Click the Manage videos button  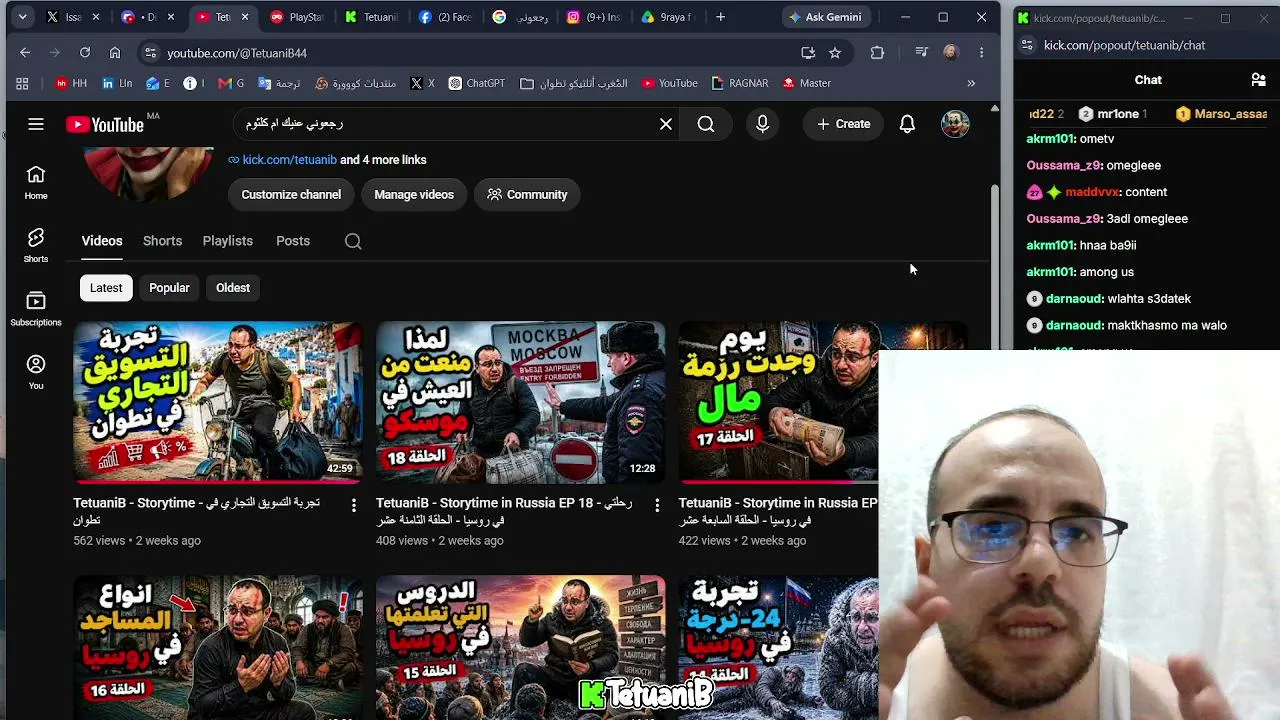click(414, 195)
